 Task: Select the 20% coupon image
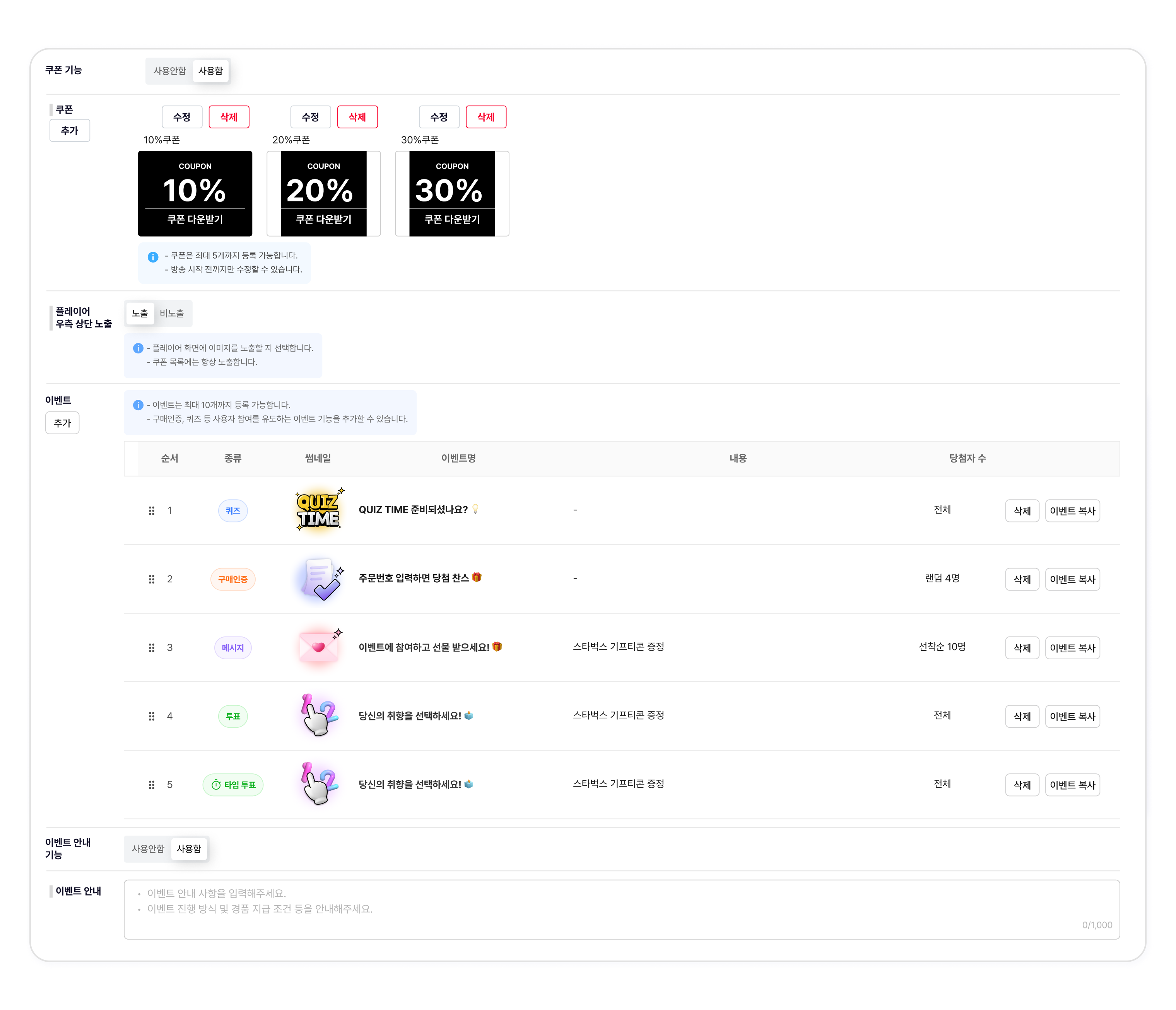[x=323, y=193]
